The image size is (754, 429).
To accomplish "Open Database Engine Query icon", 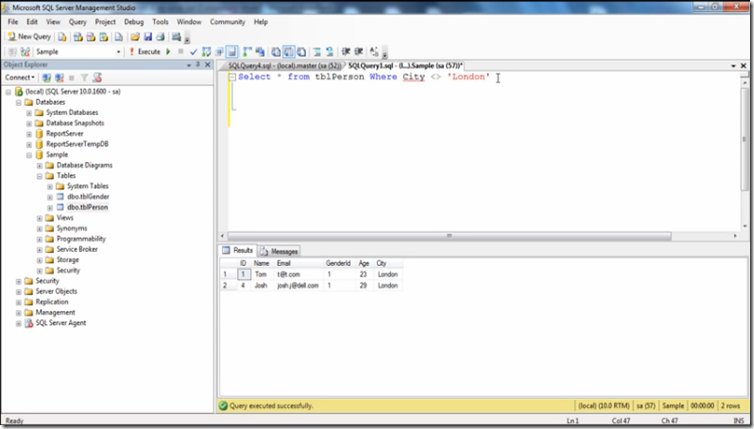I will pyautogui.click(x=62, y=37).
